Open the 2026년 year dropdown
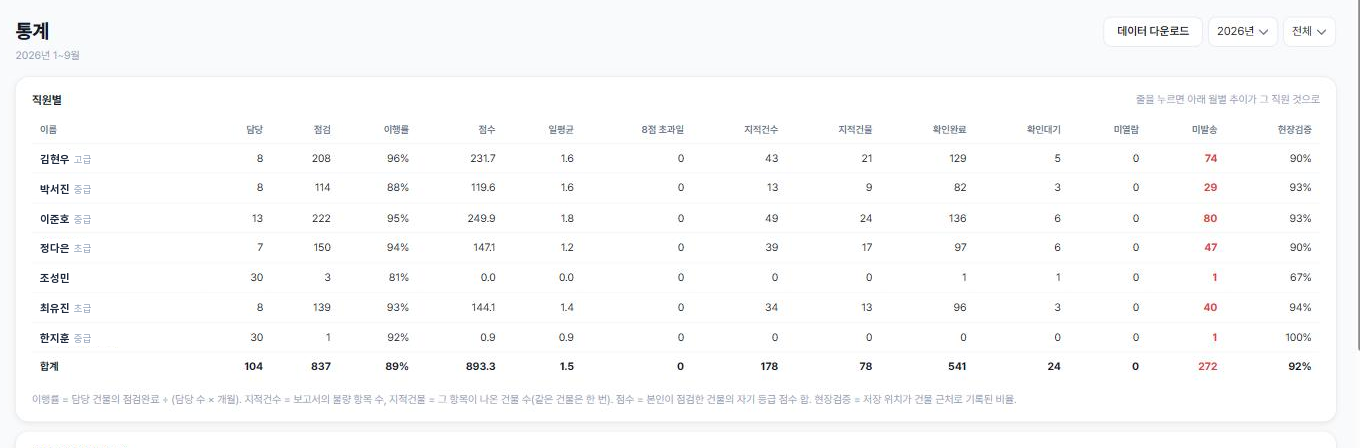This screenshot has height=448, width=1360. [x=1243, y=31]
